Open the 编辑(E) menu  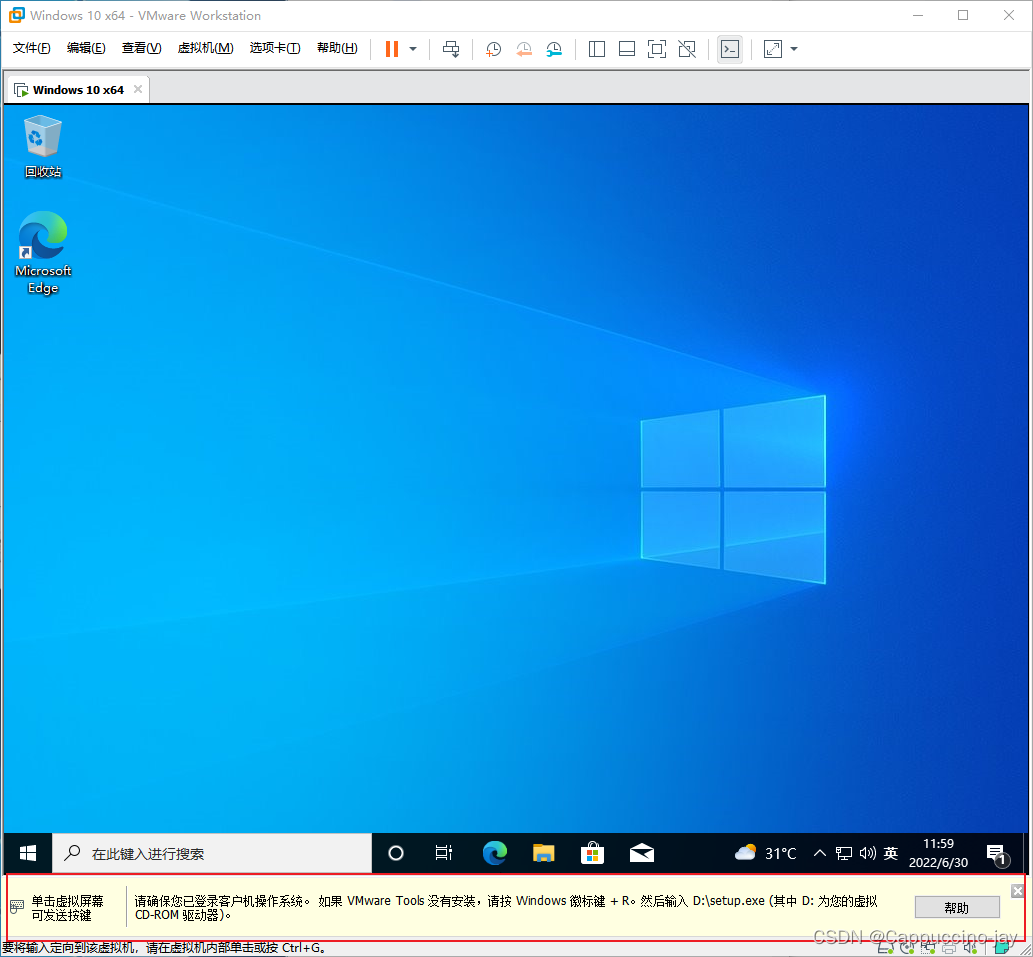(86, 48)
